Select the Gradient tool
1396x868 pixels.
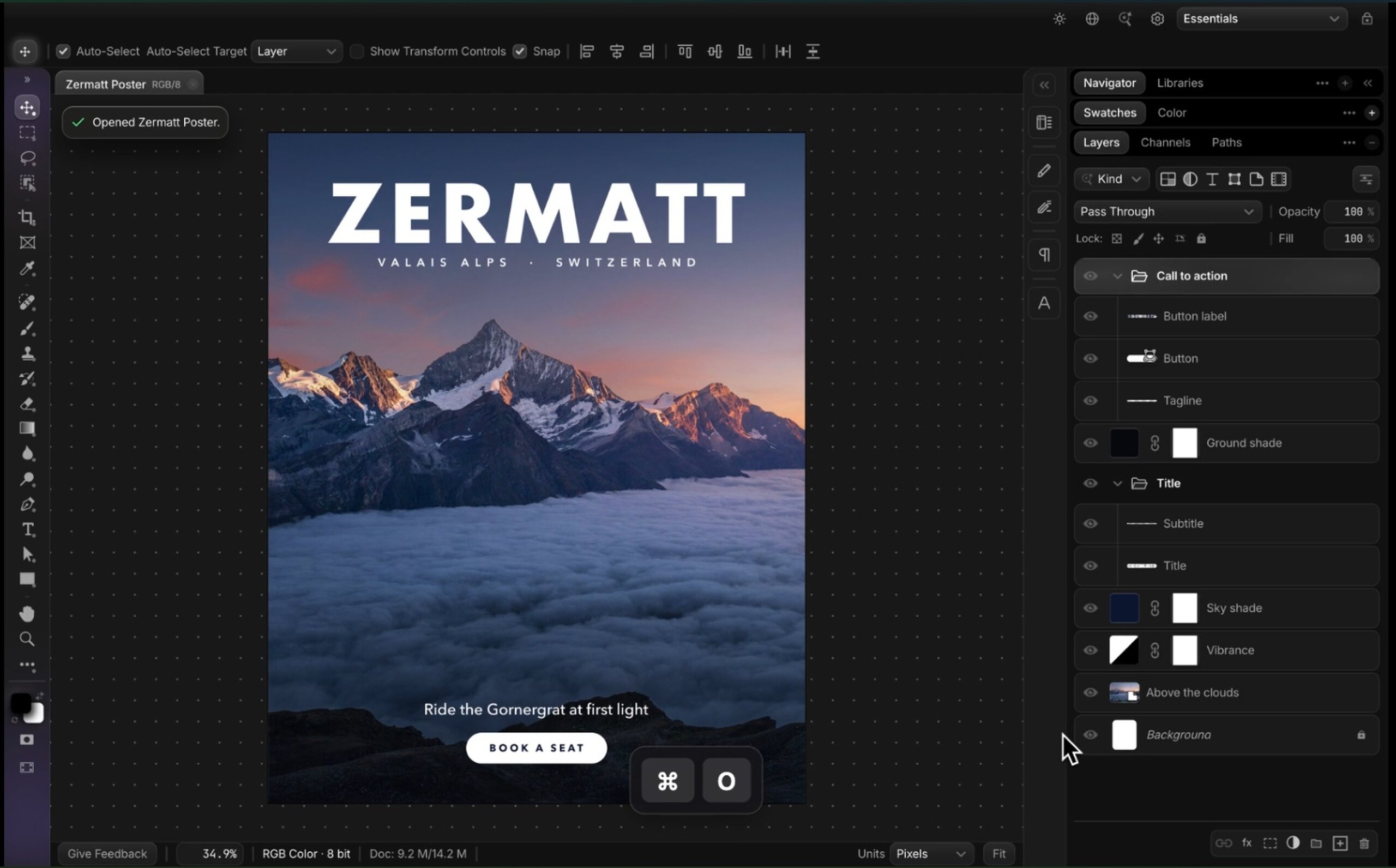coord(28,429)
